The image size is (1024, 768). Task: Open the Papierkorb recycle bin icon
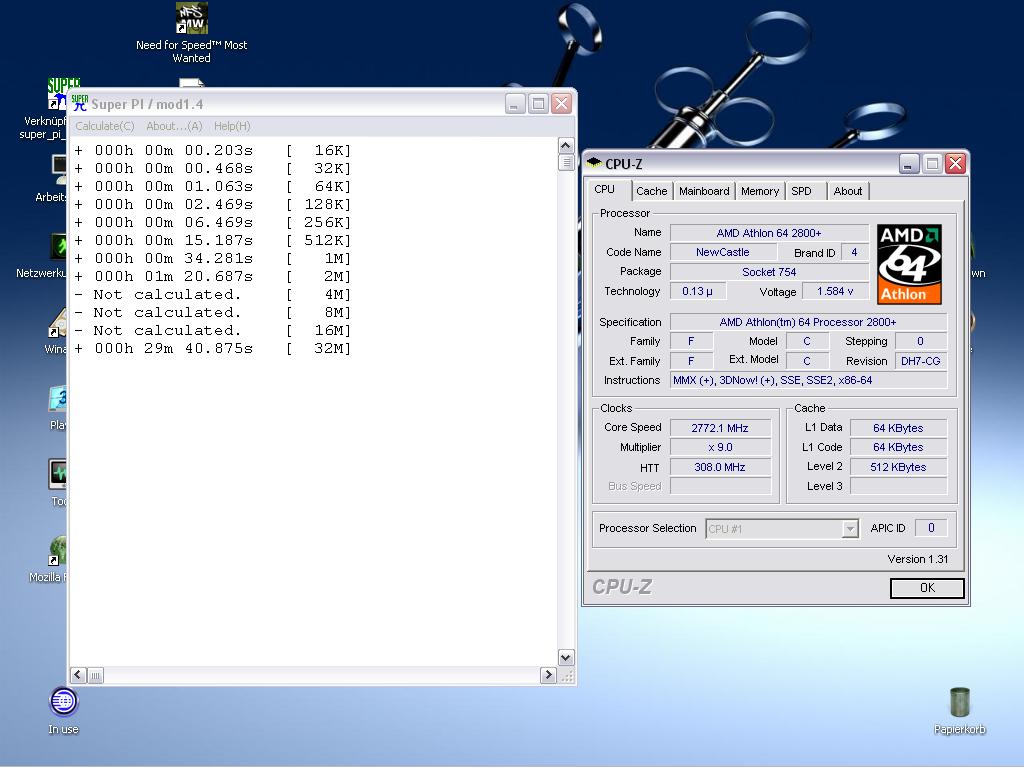click(x=959, y=702)
